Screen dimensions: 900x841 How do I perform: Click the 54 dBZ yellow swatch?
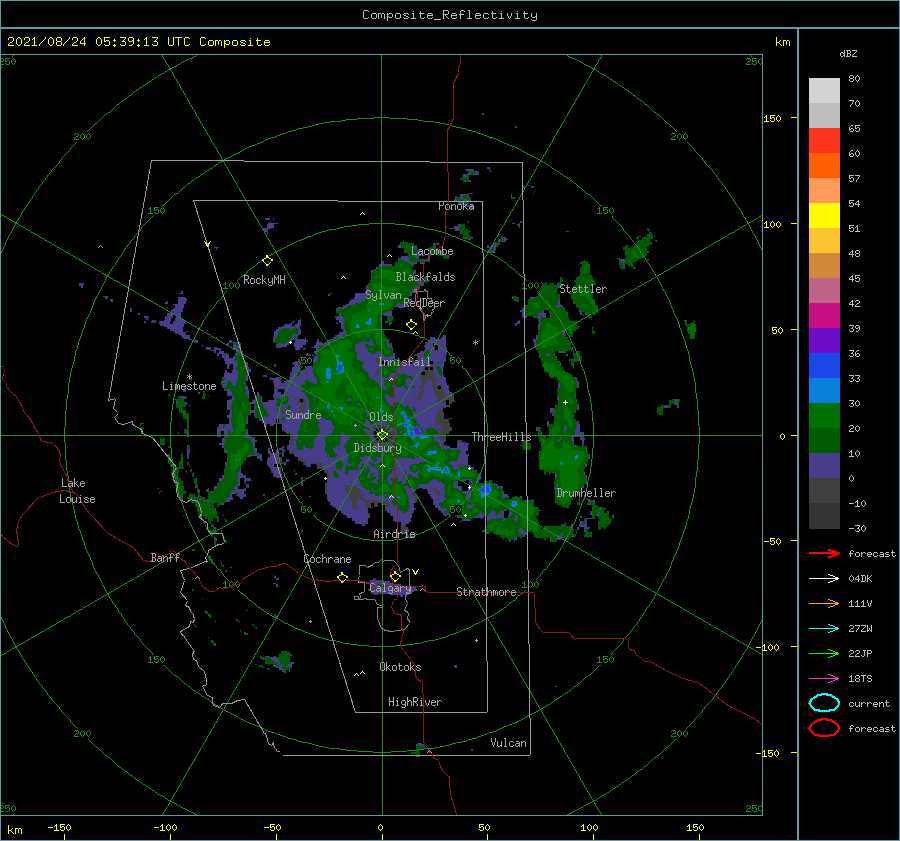click(x=824, y=215)
